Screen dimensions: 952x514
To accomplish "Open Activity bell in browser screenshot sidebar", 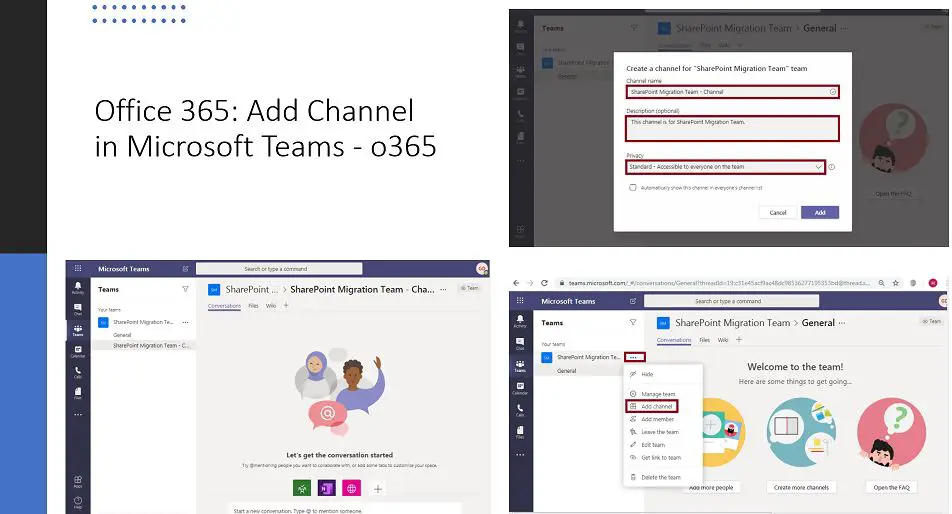I will tap(520, 321).
